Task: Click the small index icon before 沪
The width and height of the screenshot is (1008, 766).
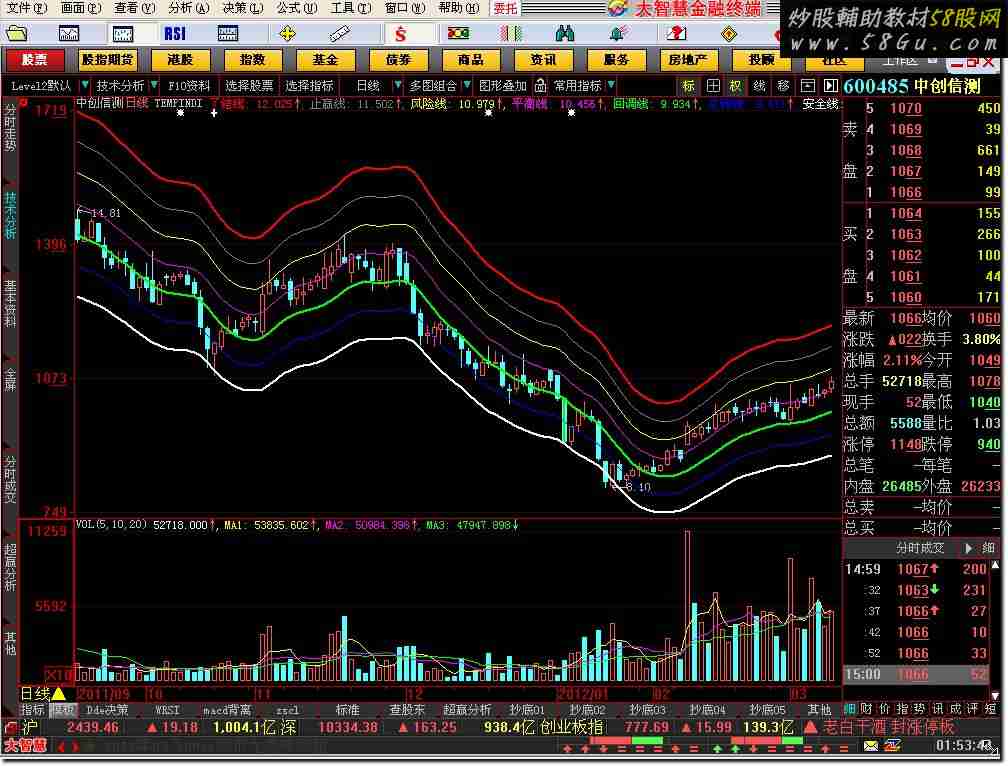Action: pyautogui.click(x=11, y=727)
